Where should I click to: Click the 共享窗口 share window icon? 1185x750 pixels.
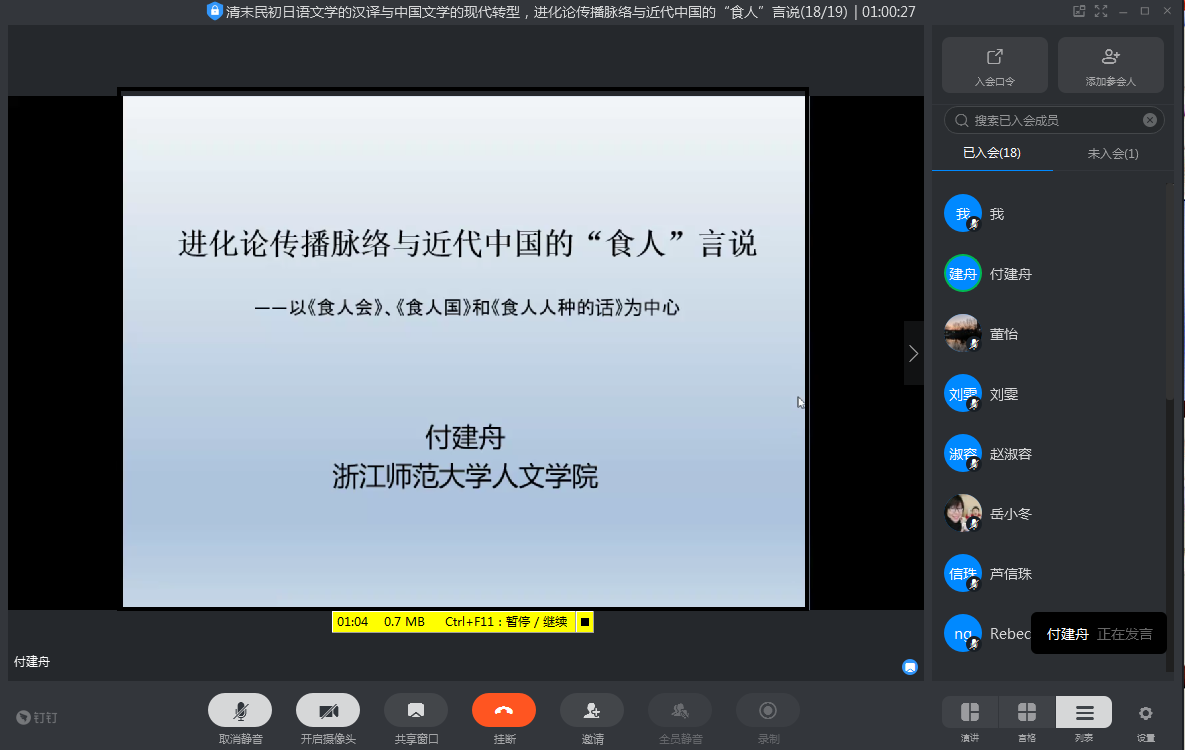(416, 710)
